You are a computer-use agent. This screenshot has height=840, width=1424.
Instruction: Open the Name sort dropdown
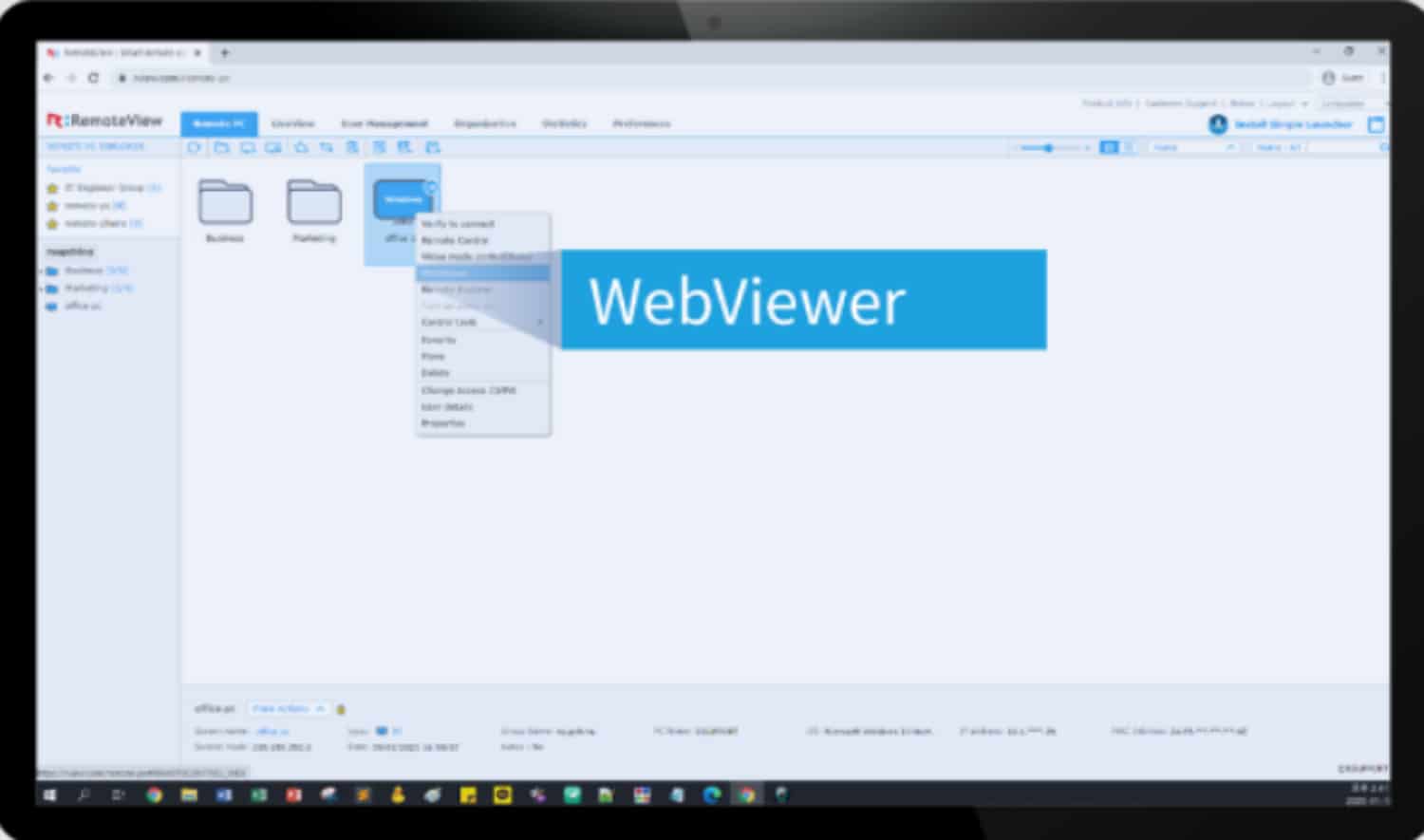tap(1193, 148)
